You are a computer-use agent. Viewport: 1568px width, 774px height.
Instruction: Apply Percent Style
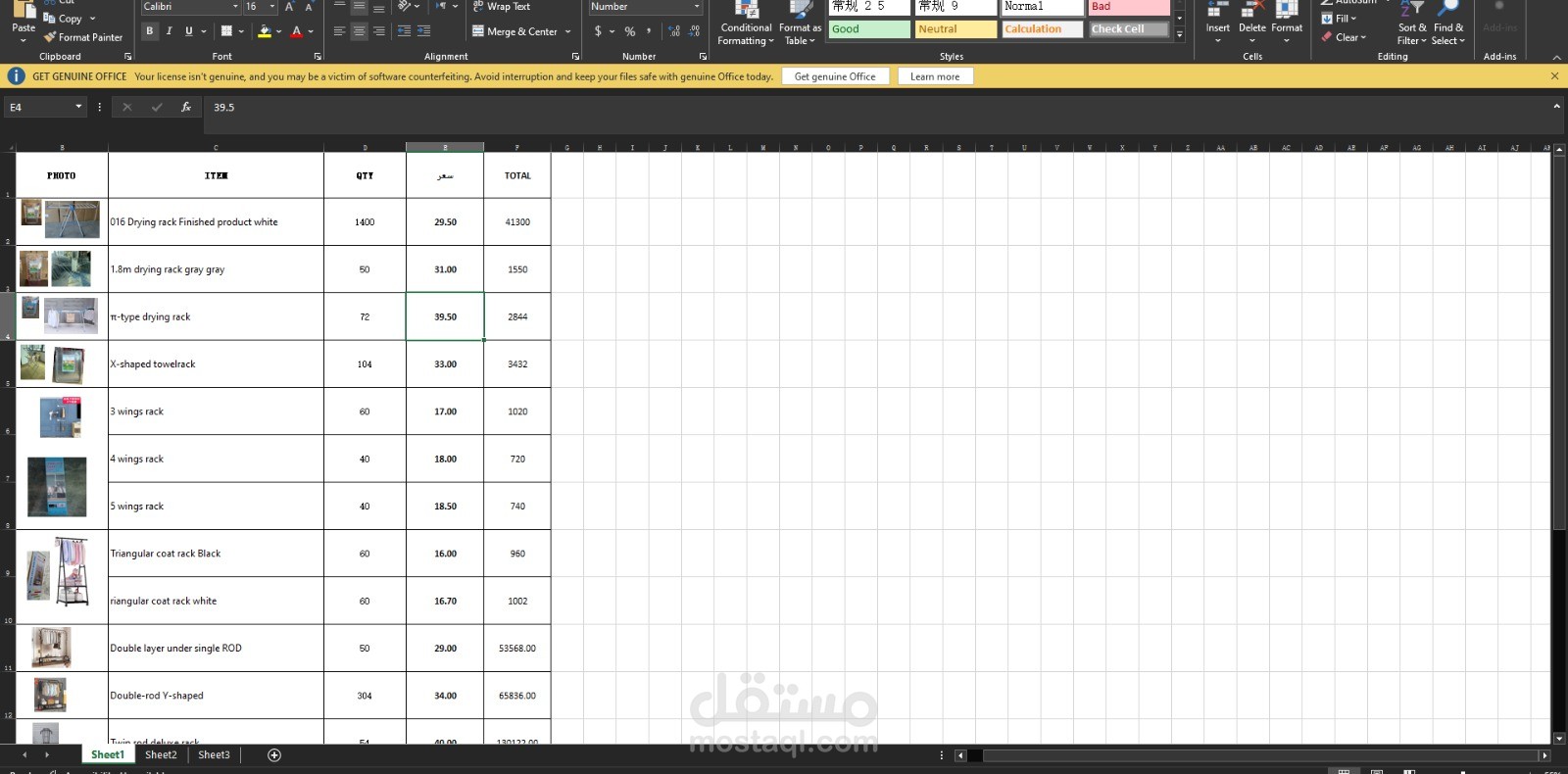tap(629, 31)
